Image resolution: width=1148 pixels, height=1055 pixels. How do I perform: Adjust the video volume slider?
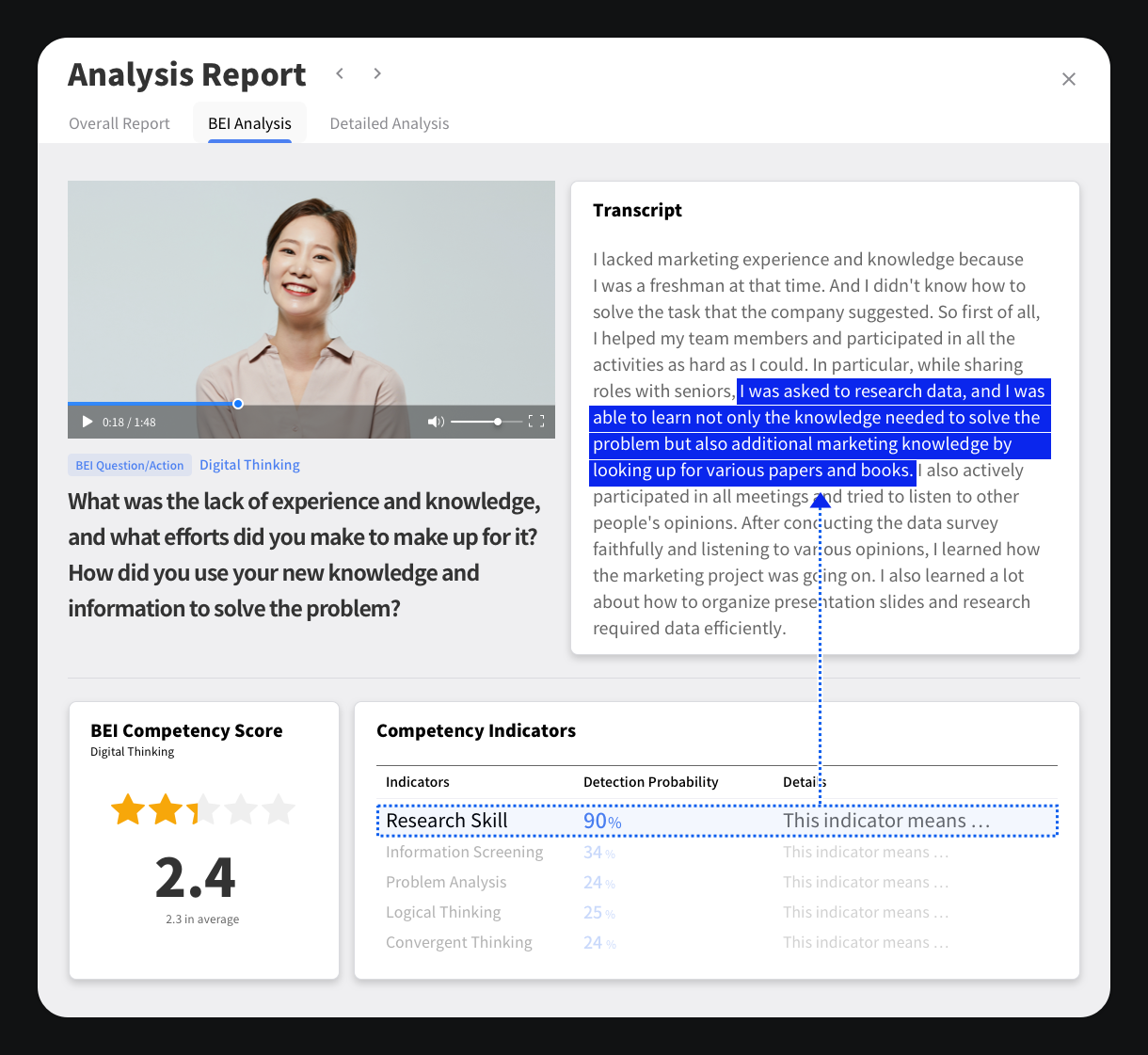[497, 422]
